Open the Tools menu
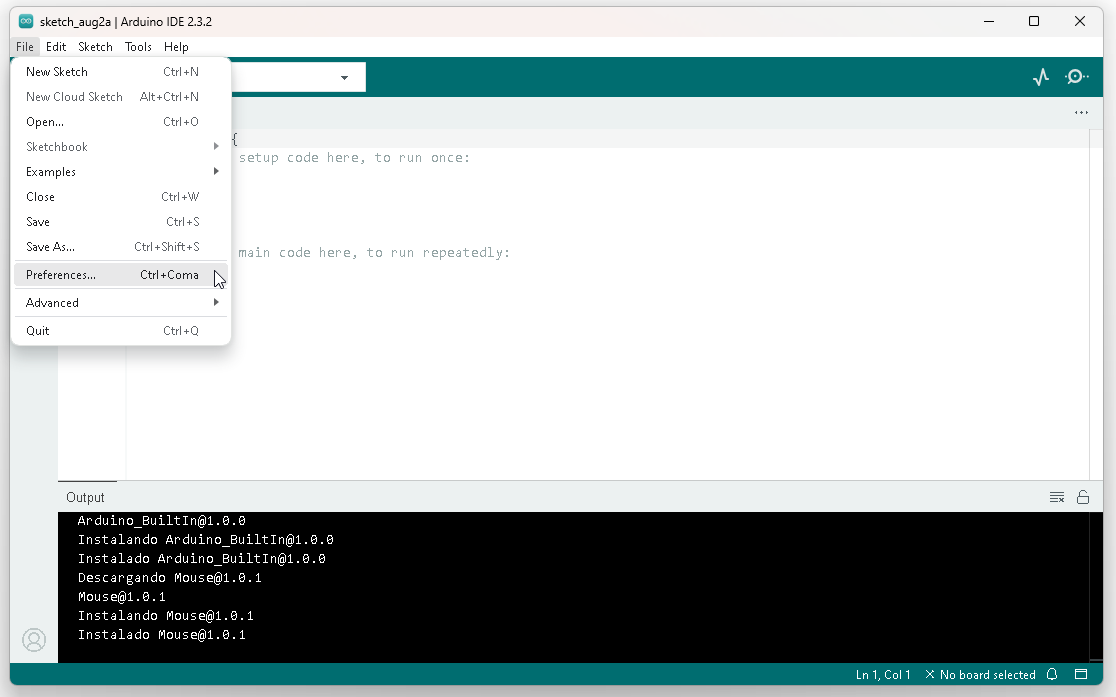Screen dimensions: 1116x697 click(x=138, y=46)
